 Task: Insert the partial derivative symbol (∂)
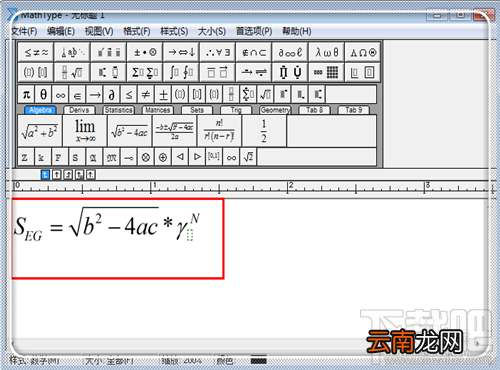[112, 95]
